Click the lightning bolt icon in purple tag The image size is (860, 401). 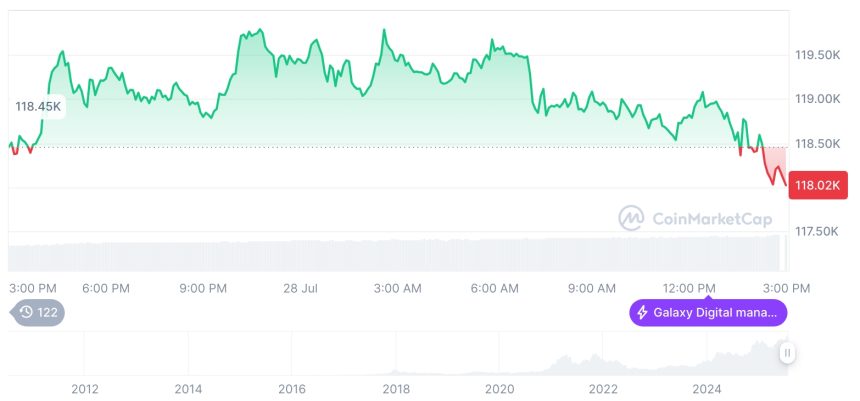click(x=642, y=312)
